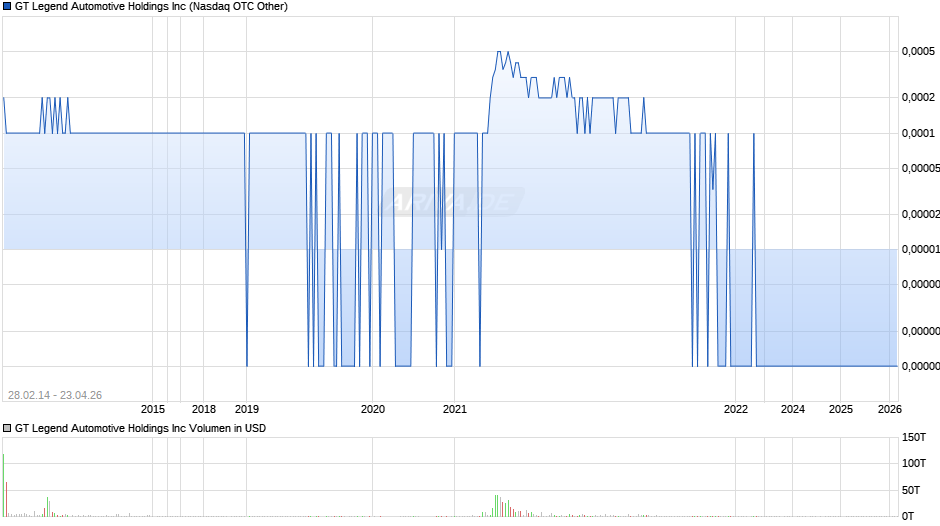Click the Volumen in USD chart title

(140, 428)
